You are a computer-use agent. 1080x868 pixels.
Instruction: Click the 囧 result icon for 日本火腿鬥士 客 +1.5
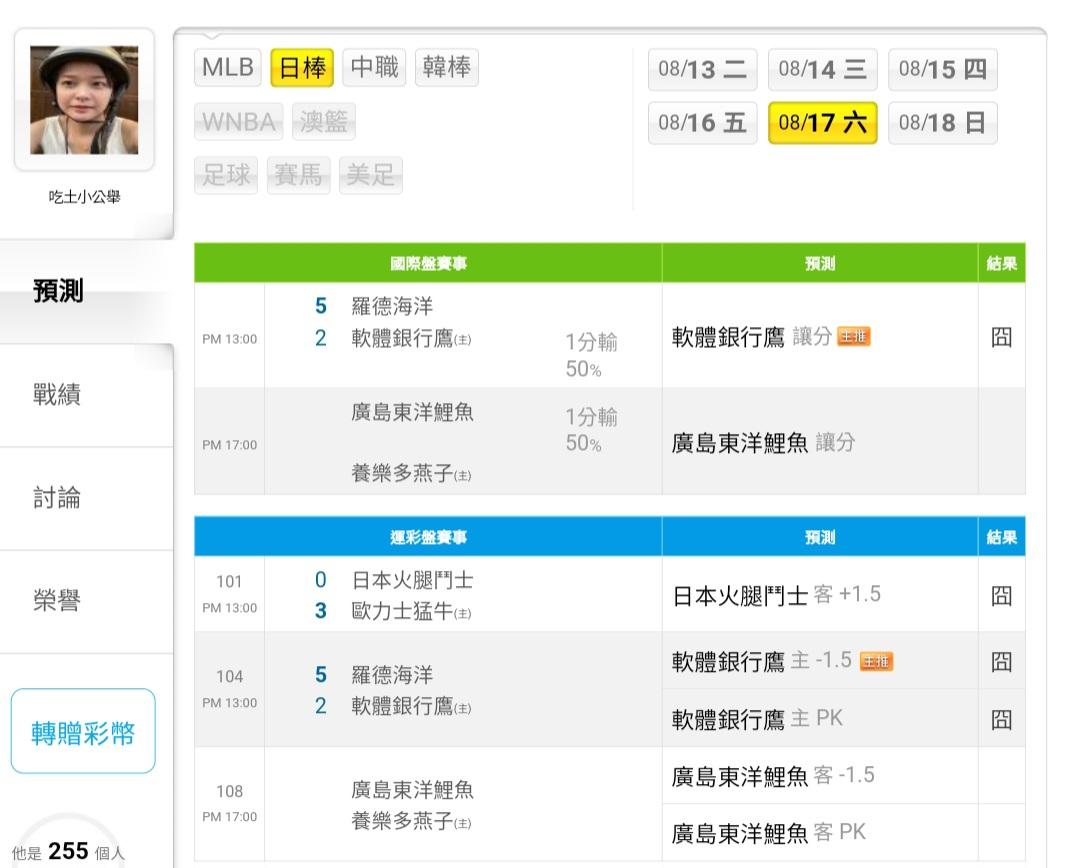click(x=1001, y=595)
